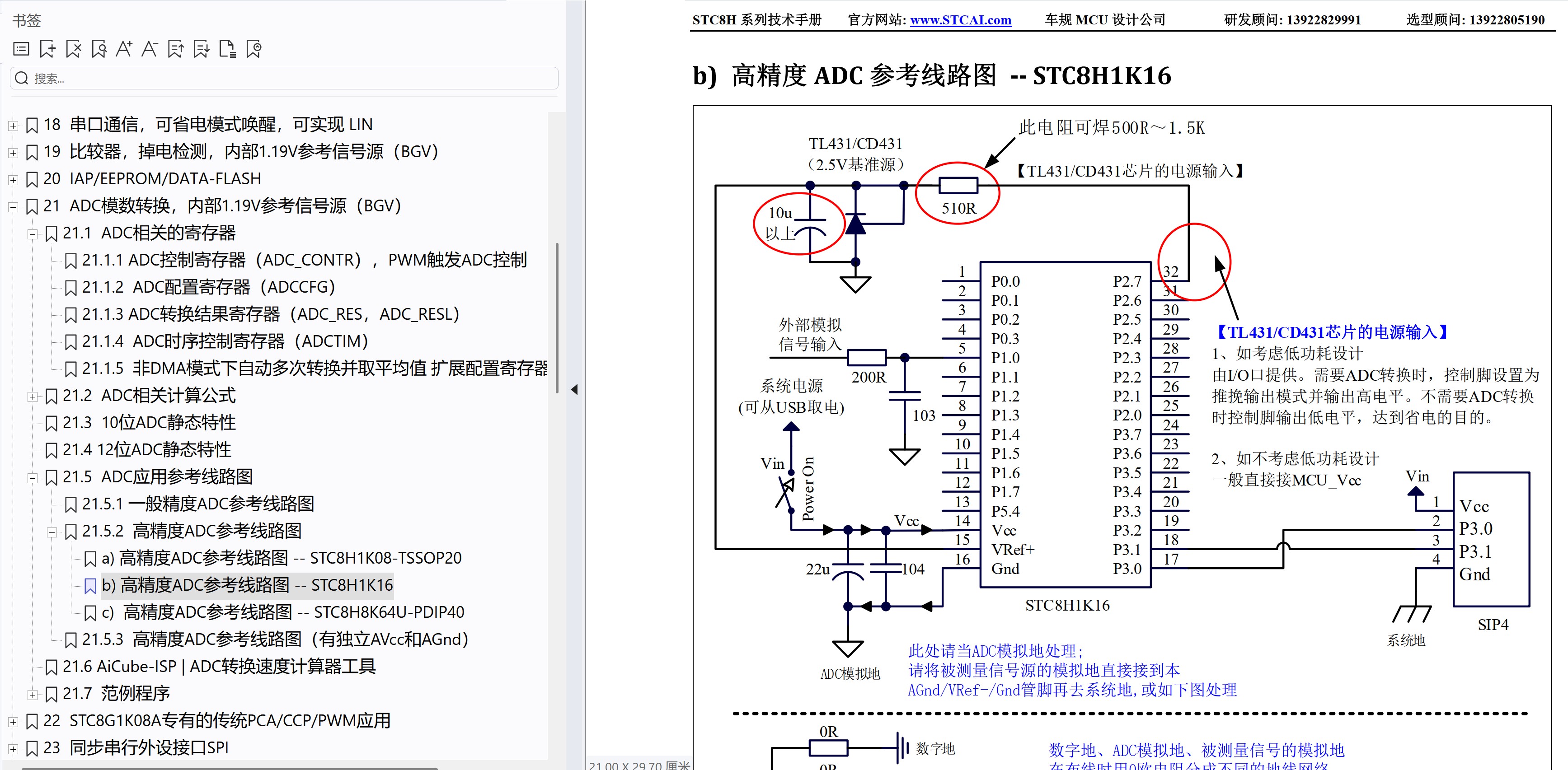Viewport: 1568px width, 770px height.
Task: Click the page heading b) 高精度 ADC 参考线路图
Action: point(931,75)
